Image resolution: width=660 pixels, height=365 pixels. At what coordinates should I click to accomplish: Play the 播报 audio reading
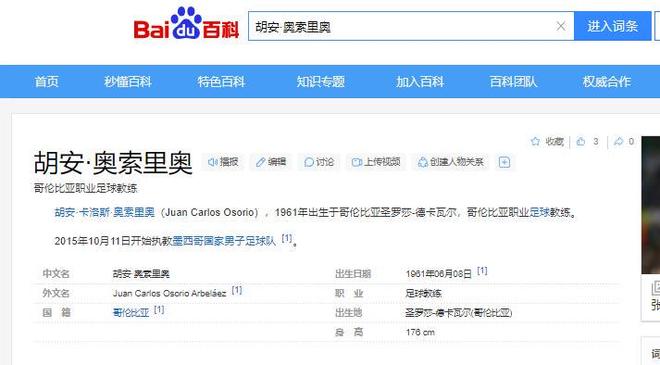[x=224, y=162]
